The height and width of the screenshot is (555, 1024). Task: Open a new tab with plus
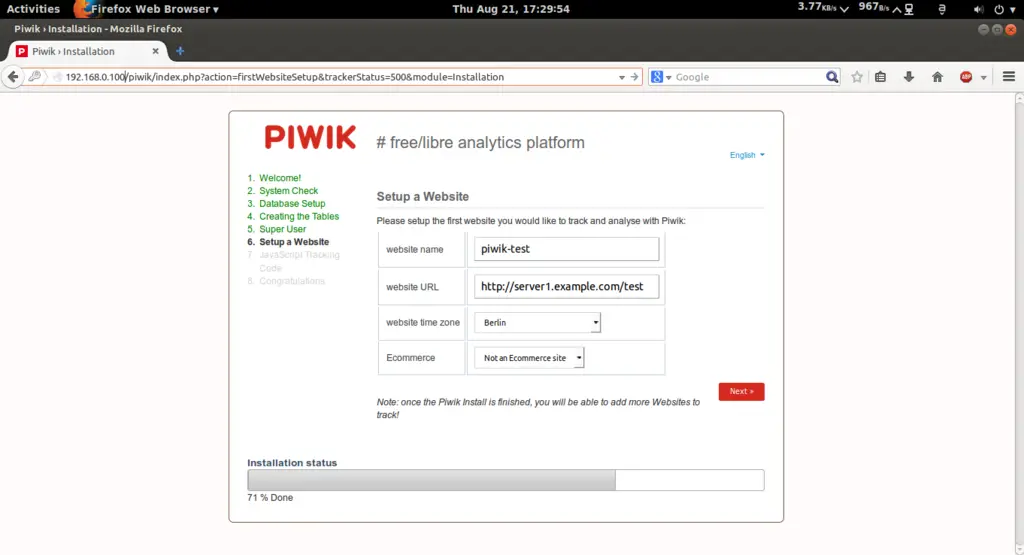(x=180, y=51)
